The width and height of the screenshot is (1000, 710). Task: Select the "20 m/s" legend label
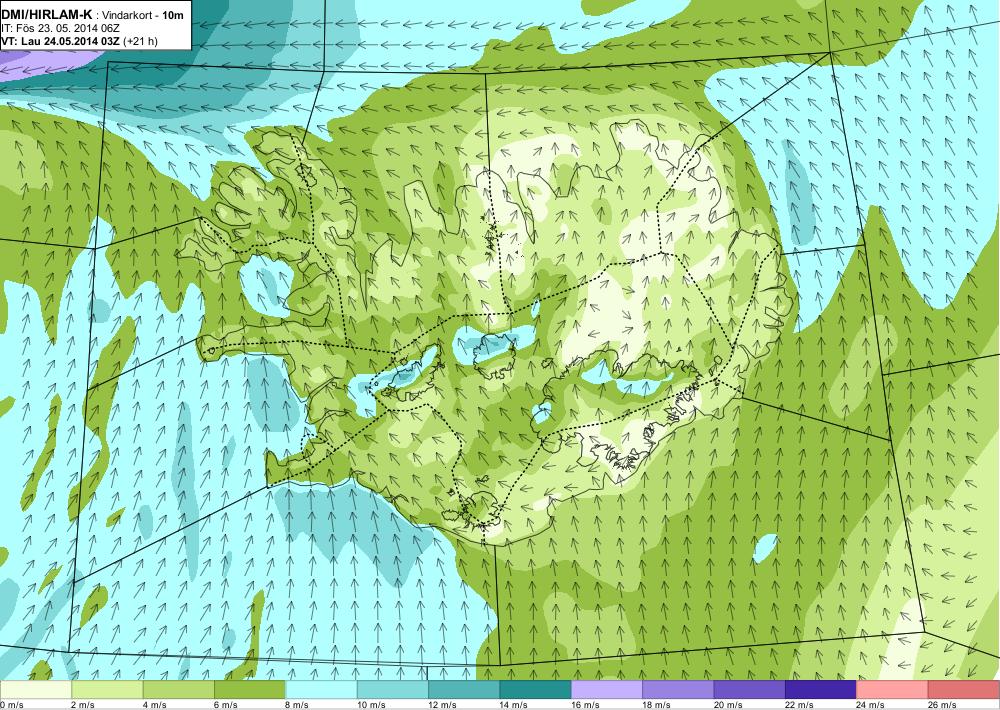[728, 705]
